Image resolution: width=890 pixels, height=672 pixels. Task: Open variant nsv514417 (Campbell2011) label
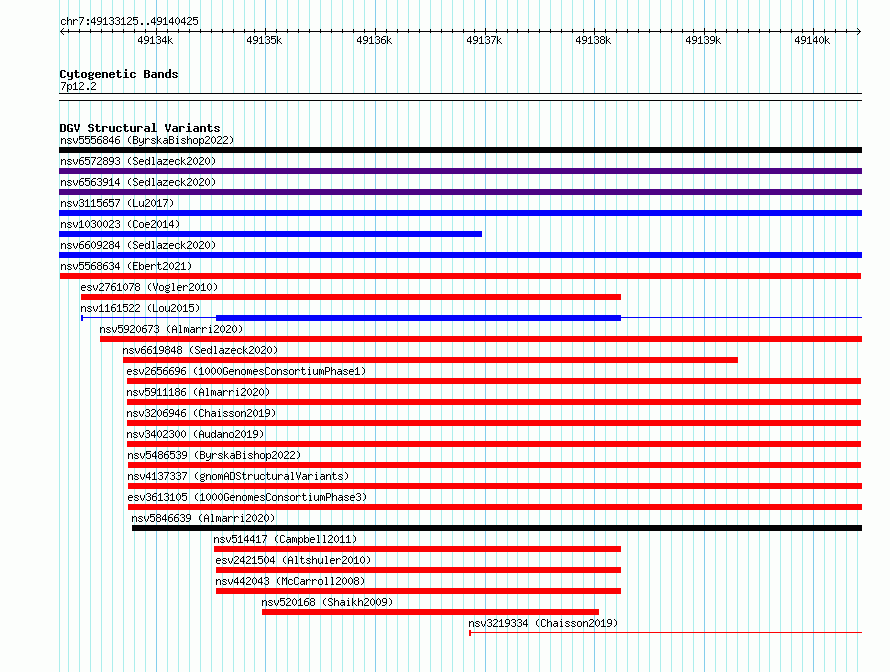tap(285, 539)
